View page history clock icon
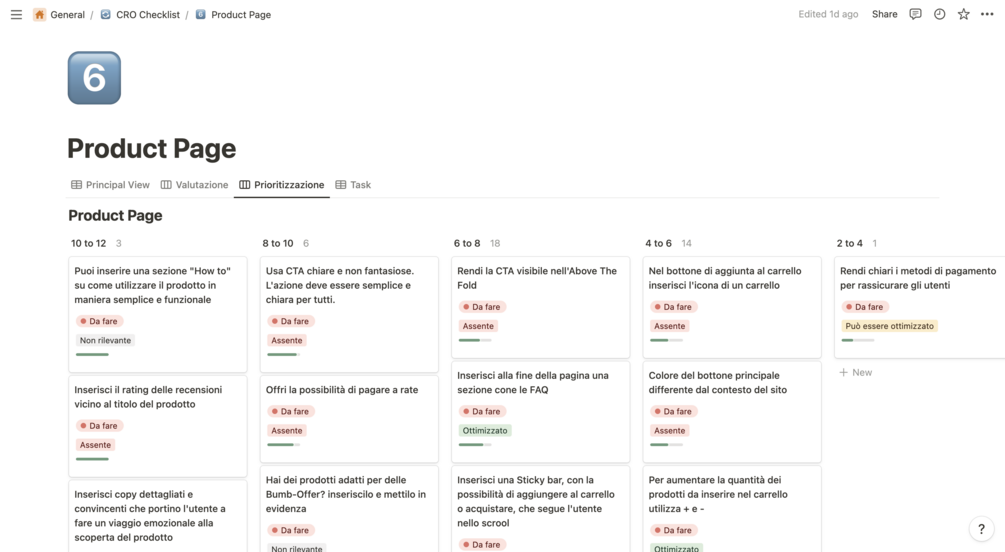1005x552 pixels. click(x=939, y=14)
